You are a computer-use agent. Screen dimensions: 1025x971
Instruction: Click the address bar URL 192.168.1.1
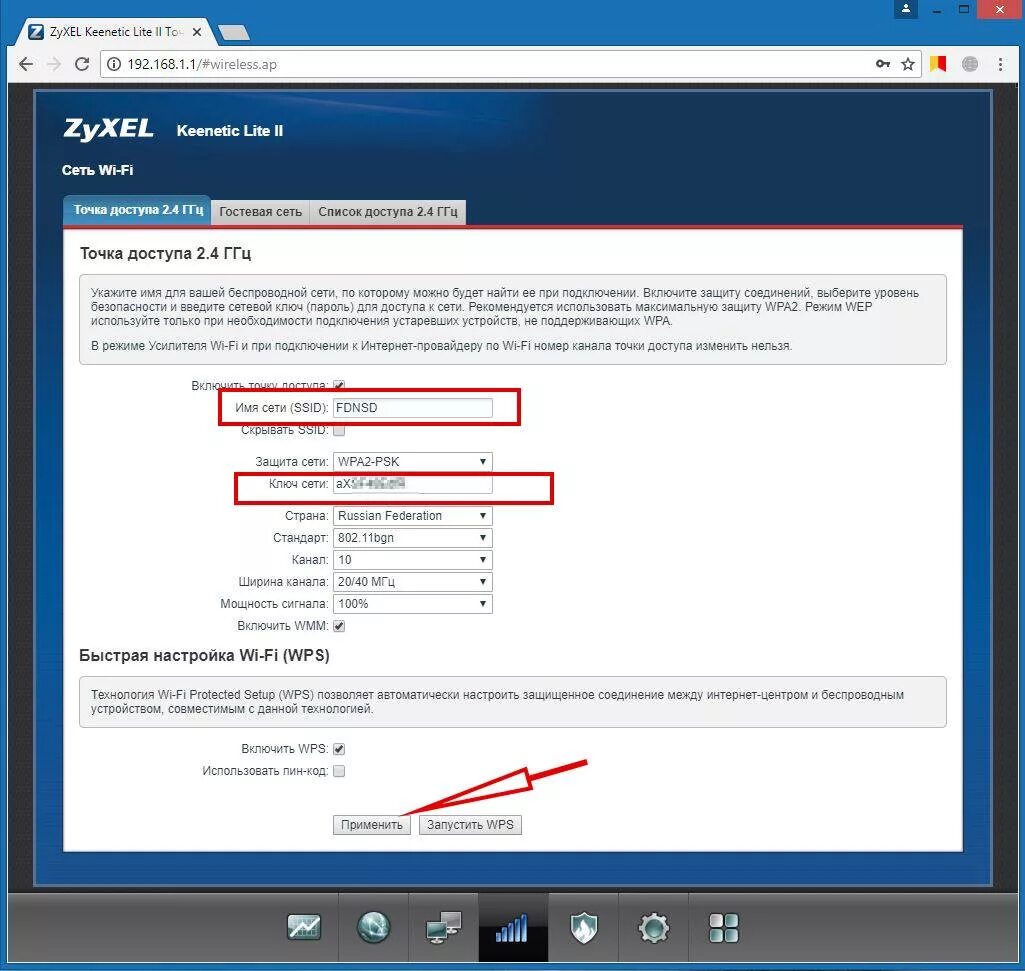202,64
